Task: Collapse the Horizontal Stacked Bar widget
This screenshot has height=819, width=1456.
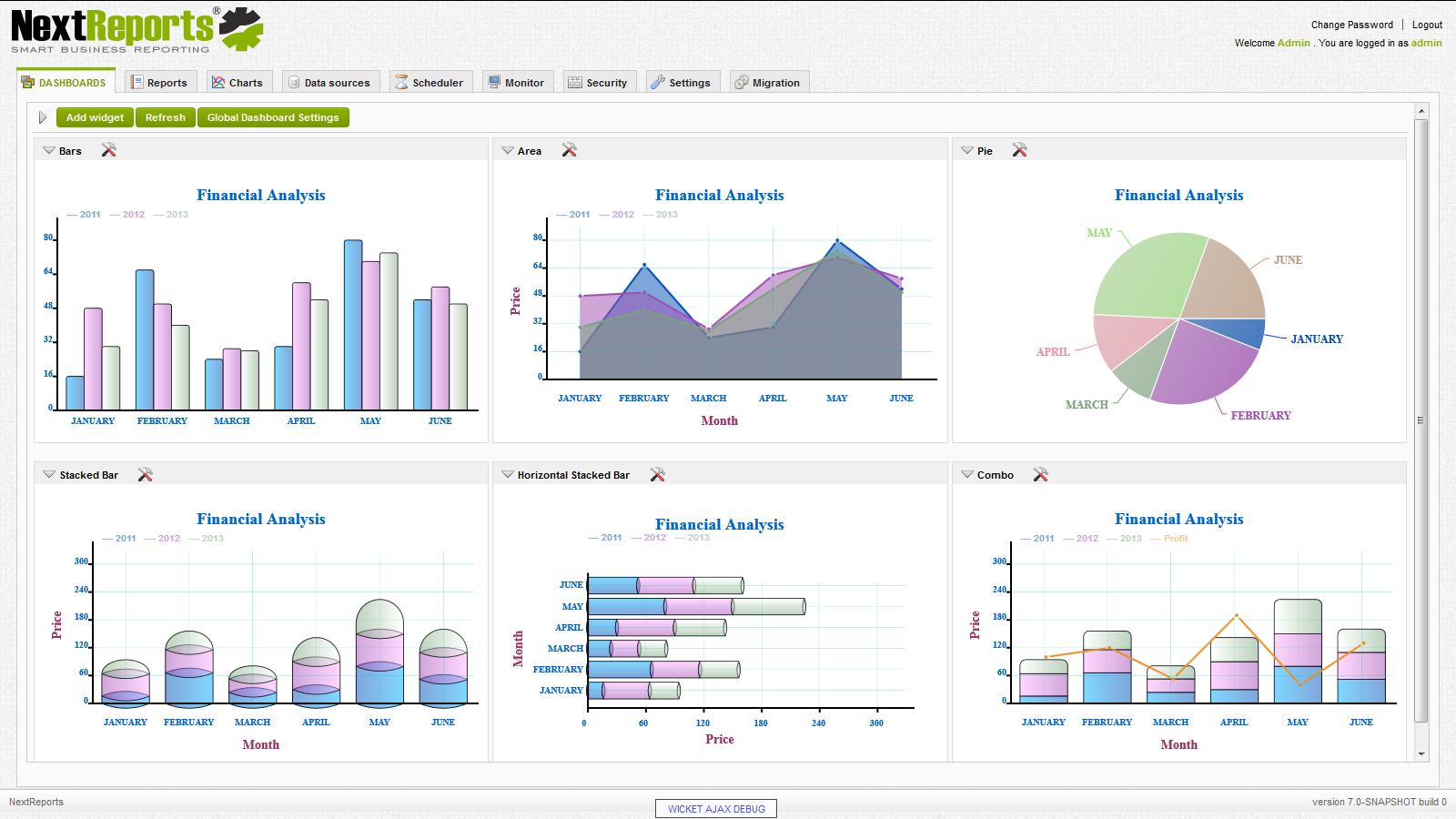Action: (x=508, y=474)
